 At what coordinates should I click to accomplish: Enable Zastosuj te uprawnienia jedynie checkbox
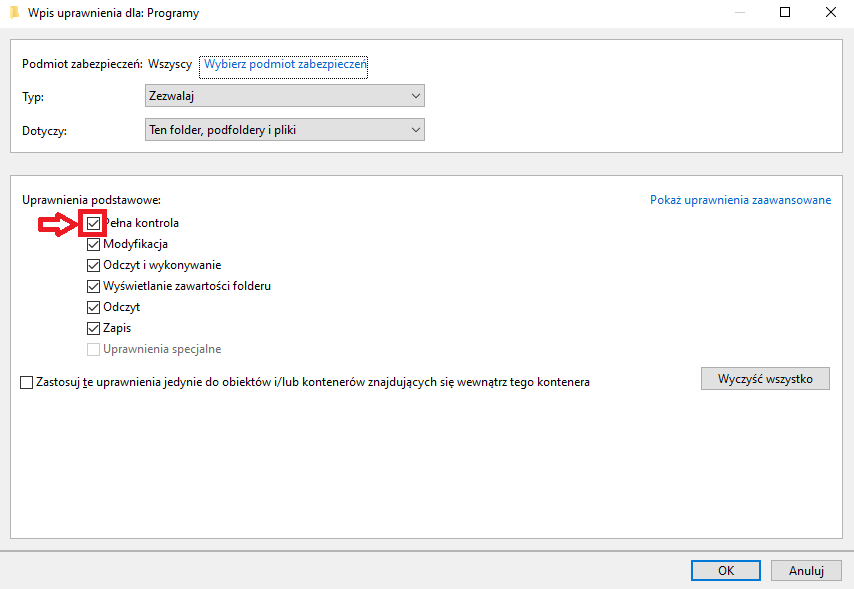(x=26, y=382)
